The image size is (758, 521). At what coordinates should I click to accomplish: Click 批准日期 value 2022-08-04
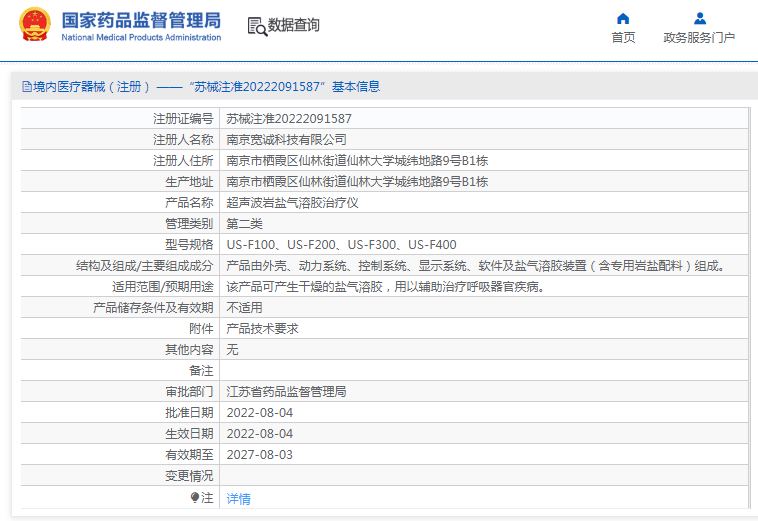coord(260,413)
